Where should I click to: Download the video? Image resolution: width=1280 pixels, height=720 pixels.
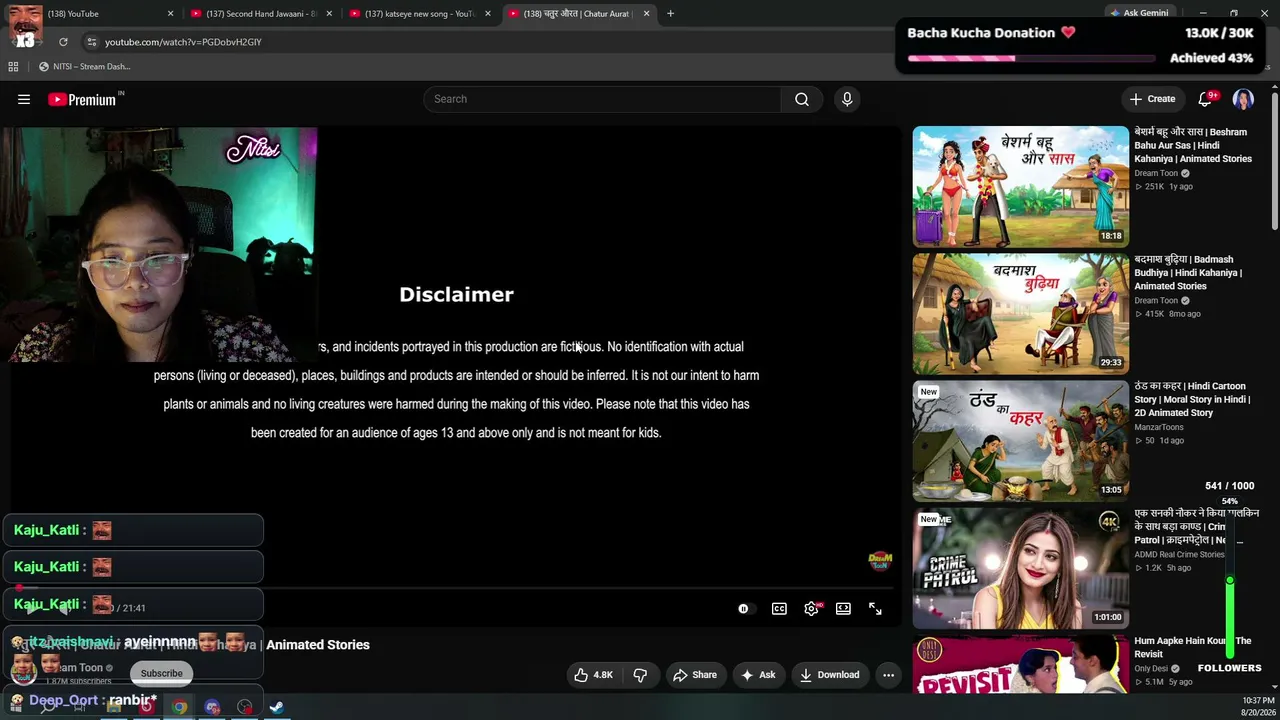pyautogui.click(x=829, y=675)
